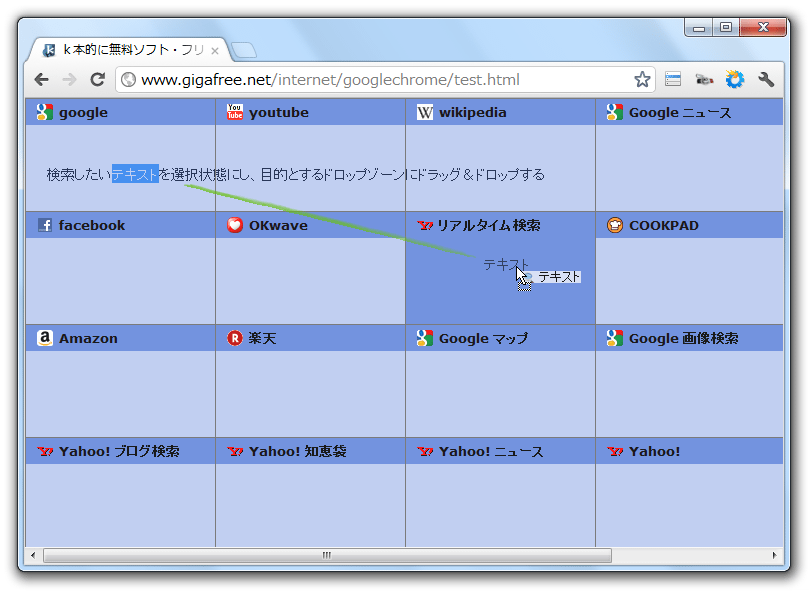The image size is (812, 592).
Task: Click the COOKPAD chef icon
Action: click(615, 225)
